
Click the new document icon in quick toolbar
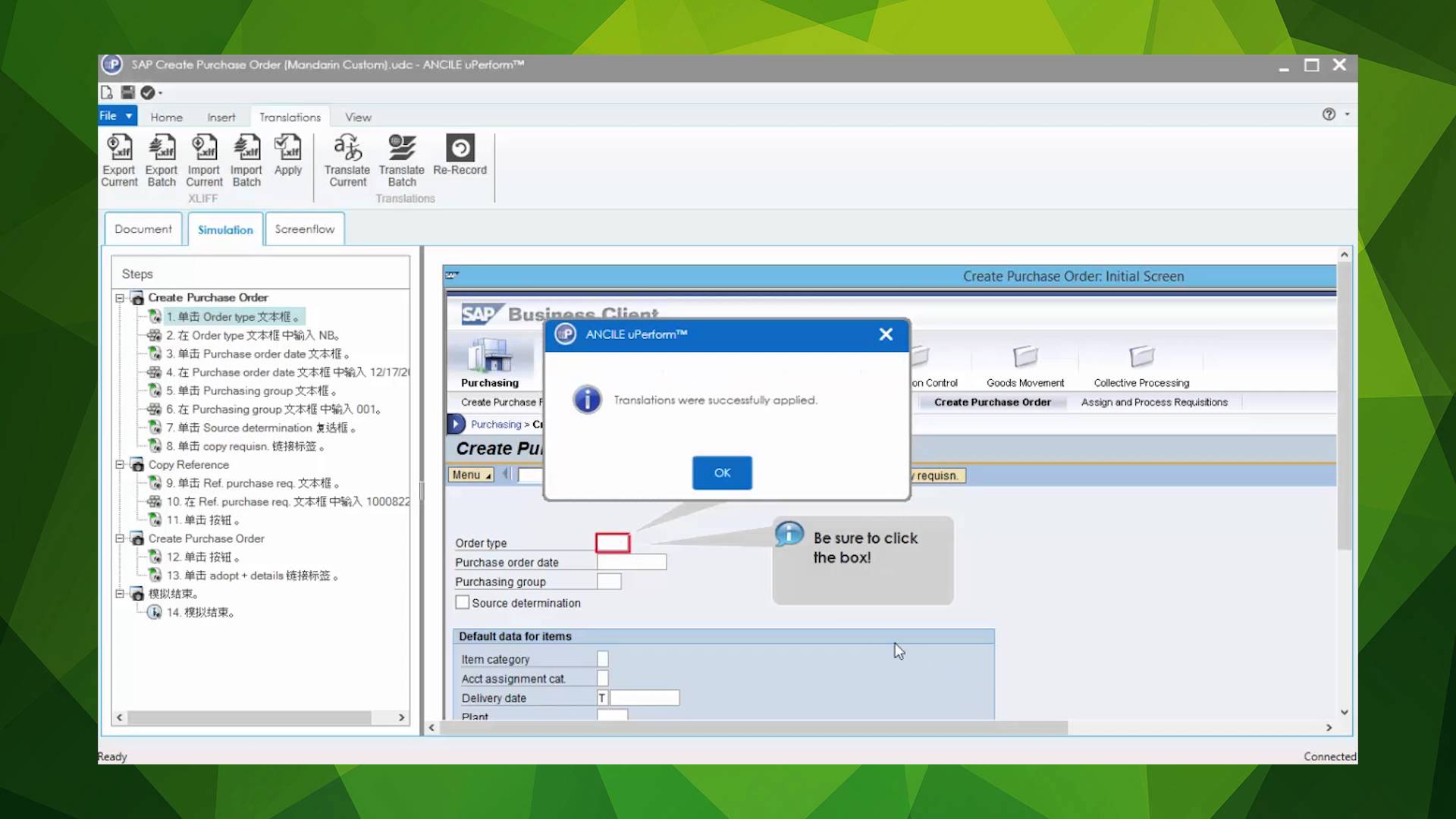pyautogui.click(x=107, y=93)
